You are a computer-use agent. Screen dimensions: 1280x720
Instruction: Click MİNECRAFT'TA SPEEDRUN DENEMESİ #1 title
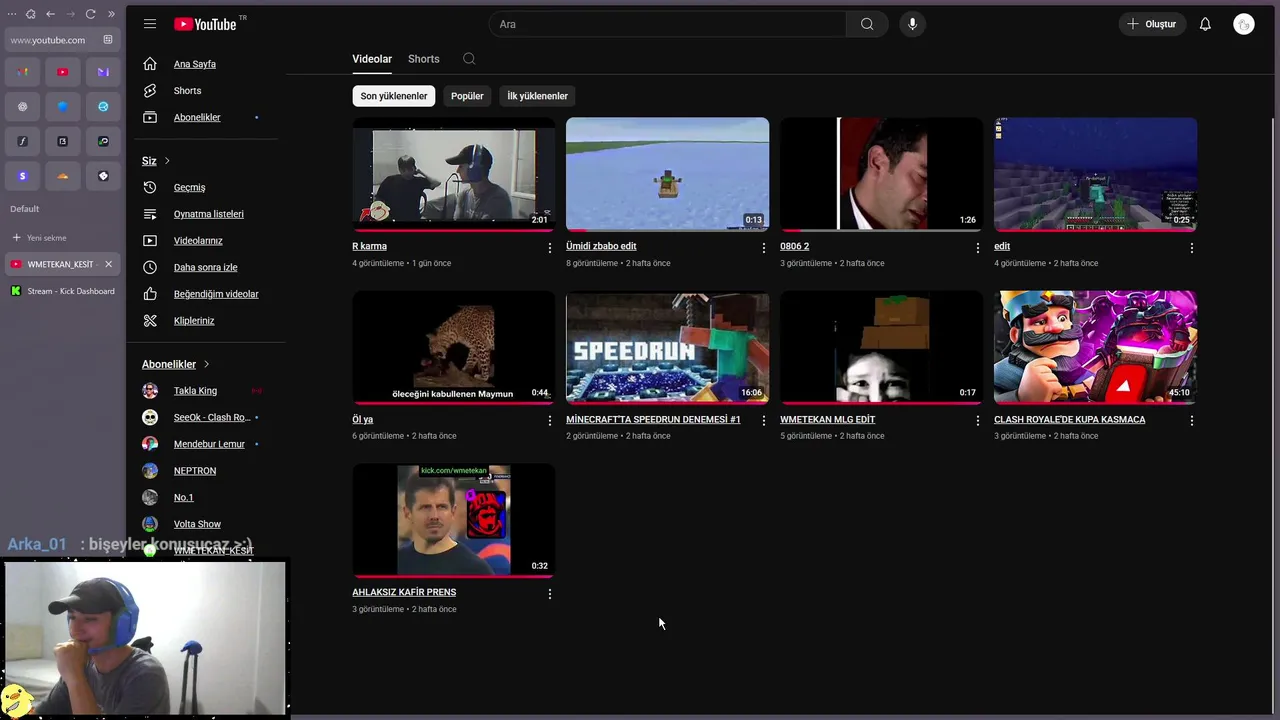coord(653,419)
